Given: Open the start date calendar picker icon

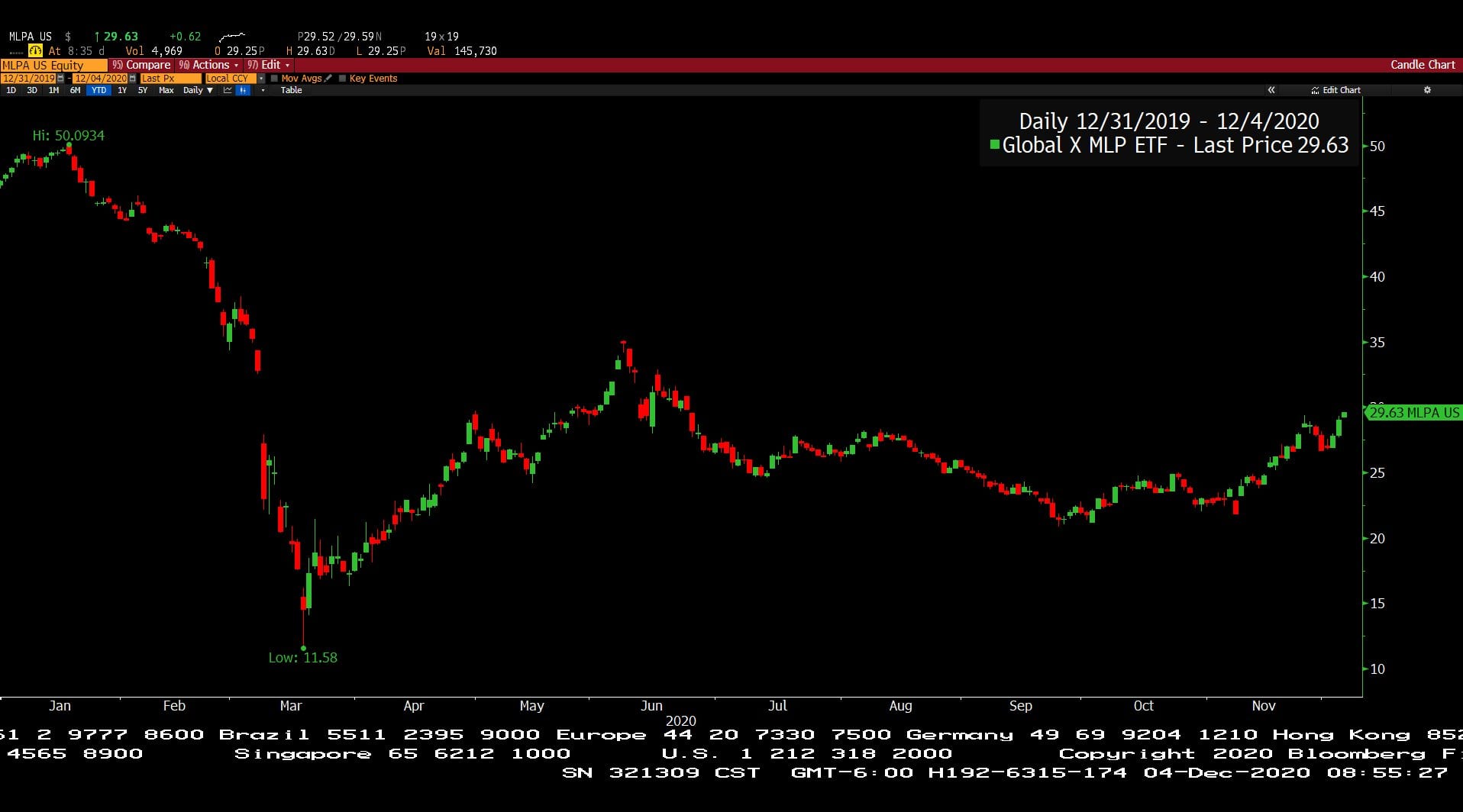Looking at the screenshot, I should coord(60,79).
